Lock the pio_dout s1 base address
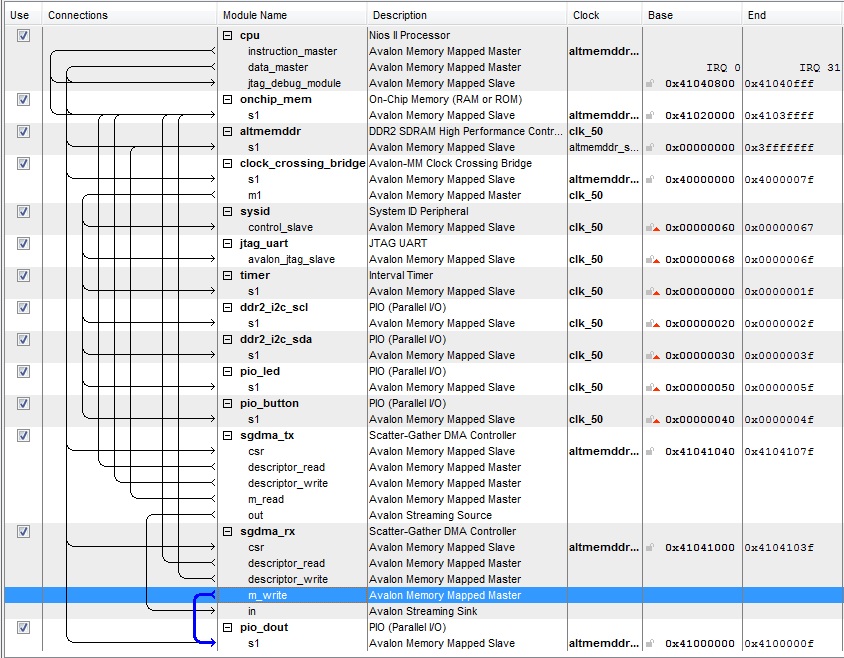The height and width of the screenshot is (658, 844). (651, 644)
